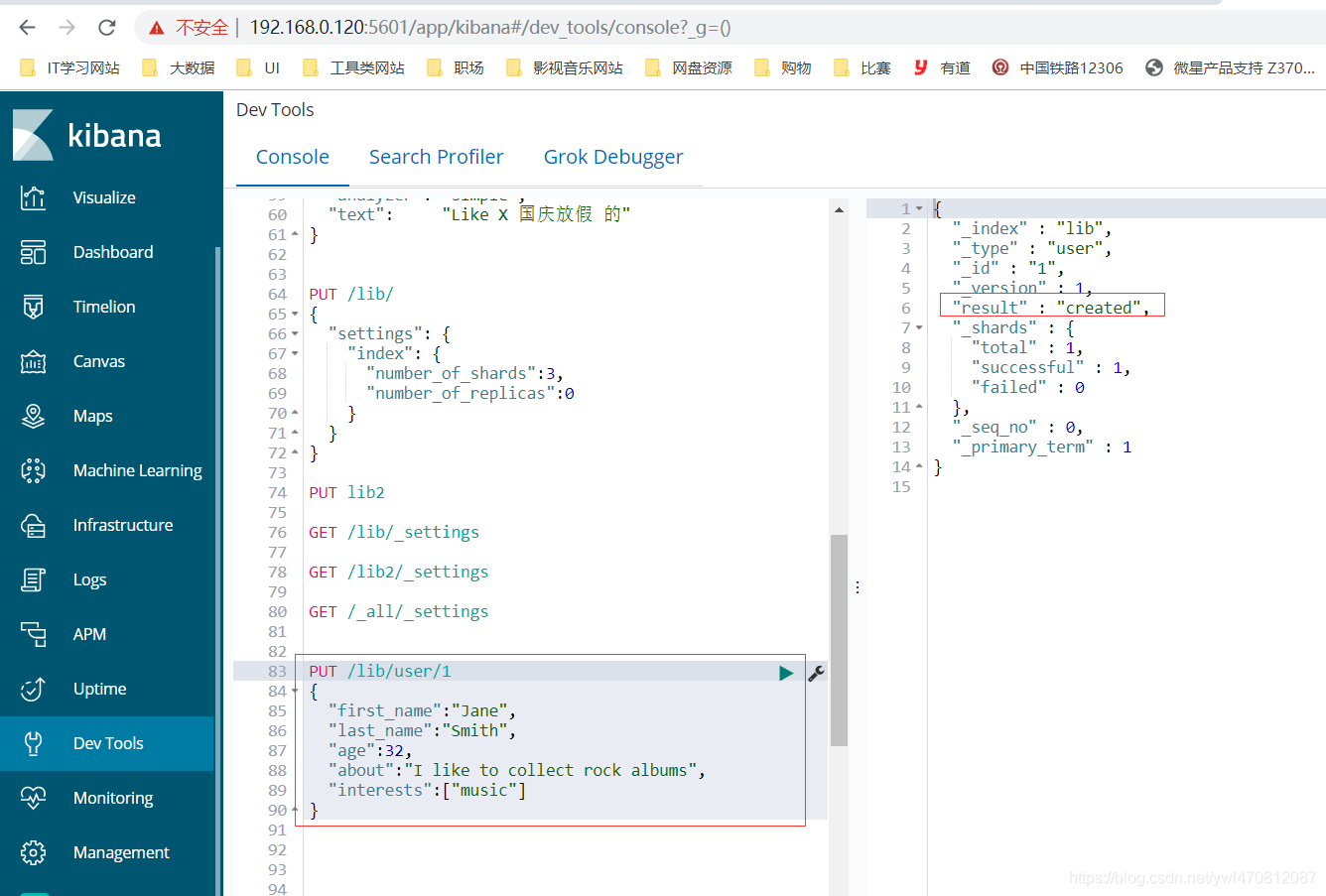1326x896 pixels.
Task: Click the editor vertical scrollbar thumb
Action: tap(839, 640)
